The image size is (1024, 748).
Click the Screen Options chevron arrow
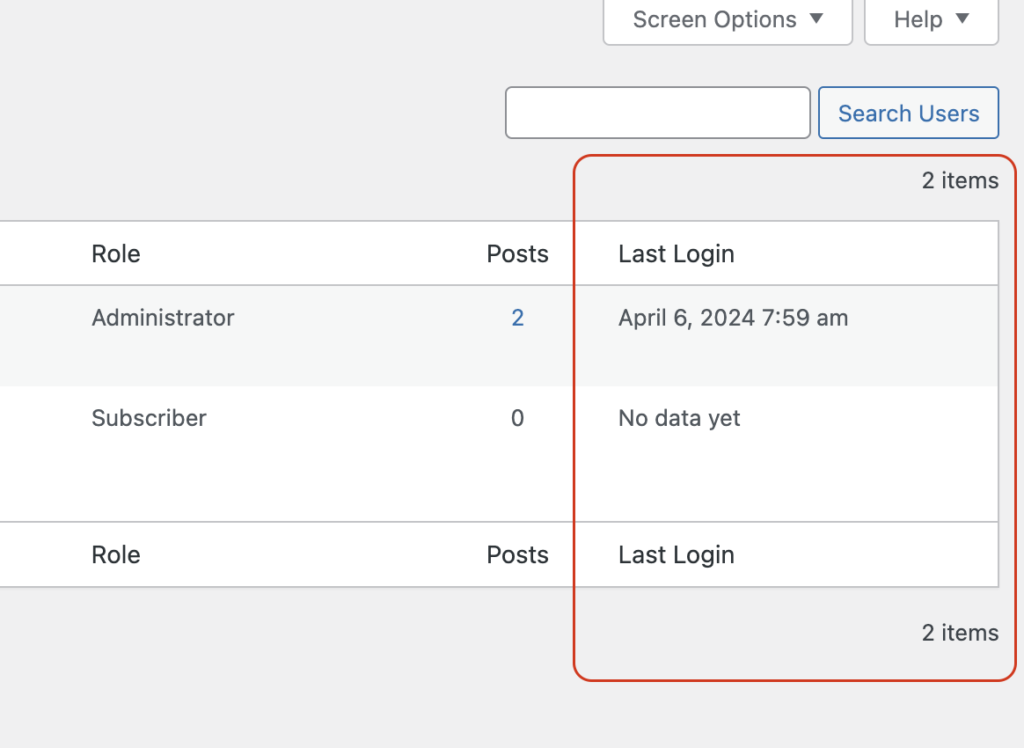[x=816, y=19]
